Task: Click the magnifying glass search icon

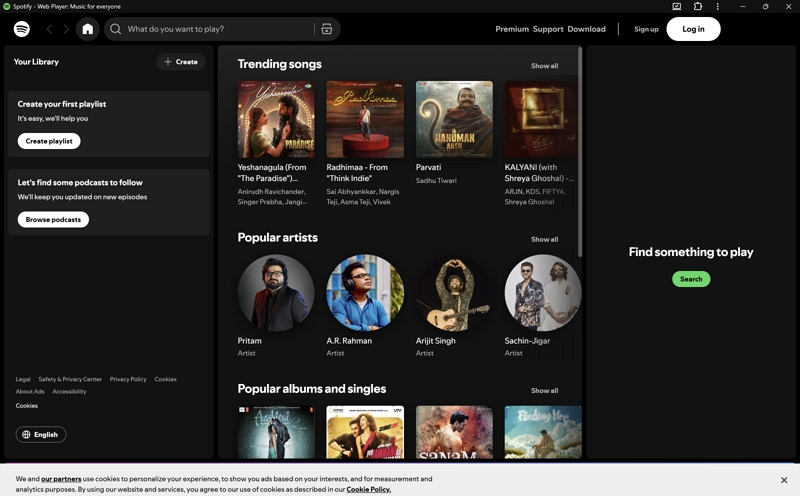Action: click(116, 29)
